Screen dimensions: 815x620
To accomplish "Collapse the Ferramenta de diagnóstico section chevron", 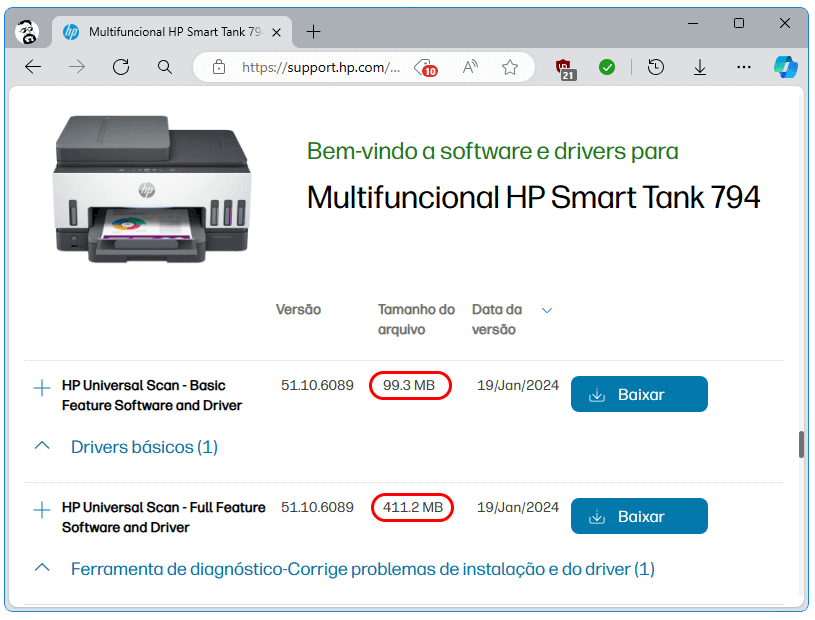I will tap(42, 568).
